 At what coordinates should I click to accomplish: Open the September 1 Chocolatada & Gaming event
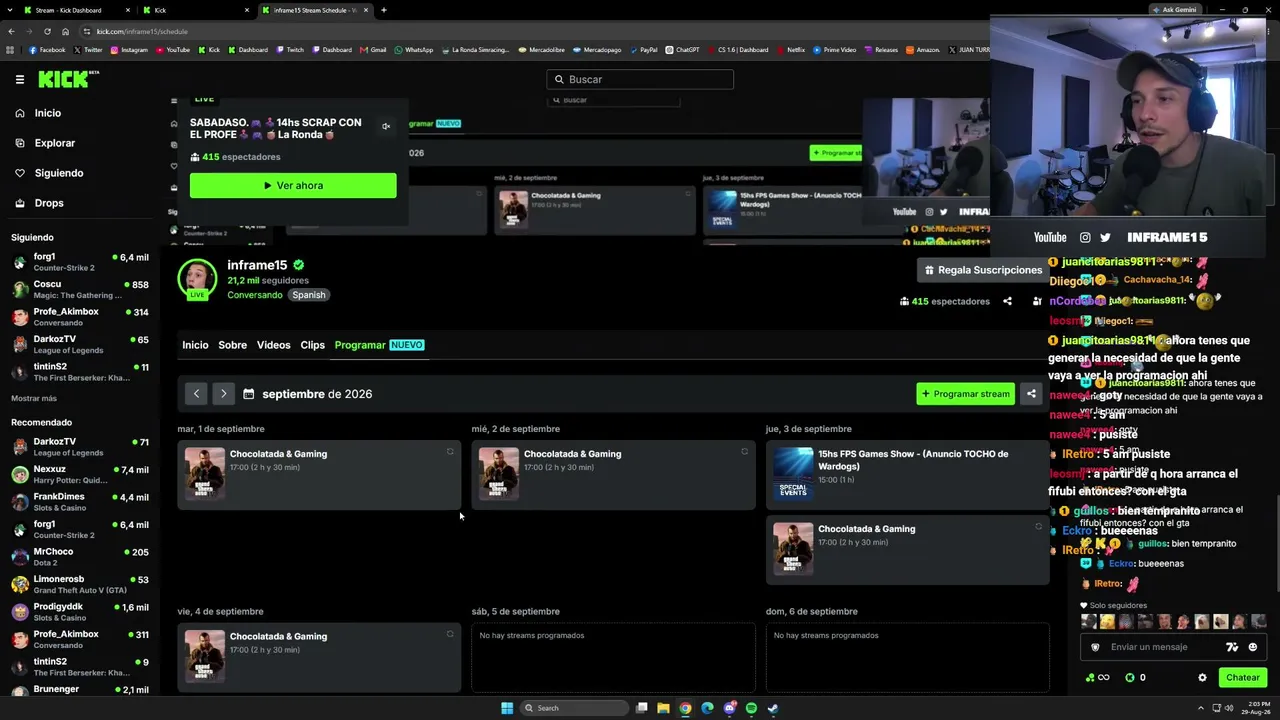click(319, 474)
